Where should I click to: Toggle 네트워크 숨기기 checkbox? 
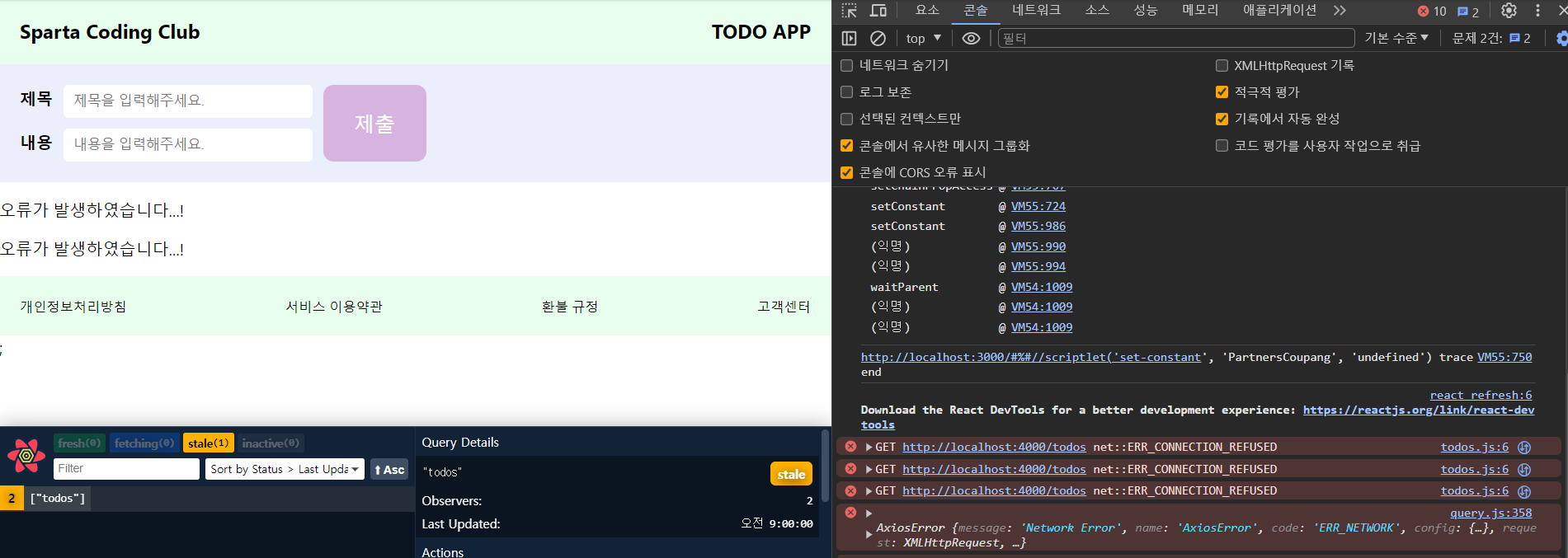[846, 65]
